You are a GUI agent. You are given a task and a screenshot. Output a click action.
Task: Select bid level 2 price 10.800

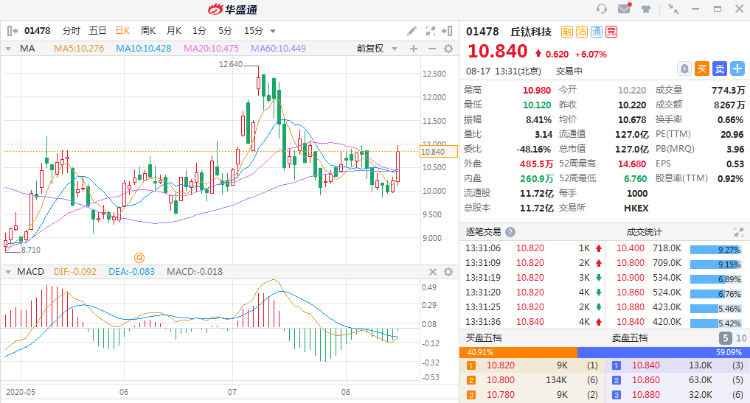pyautogui.click(x=501, y=381)
